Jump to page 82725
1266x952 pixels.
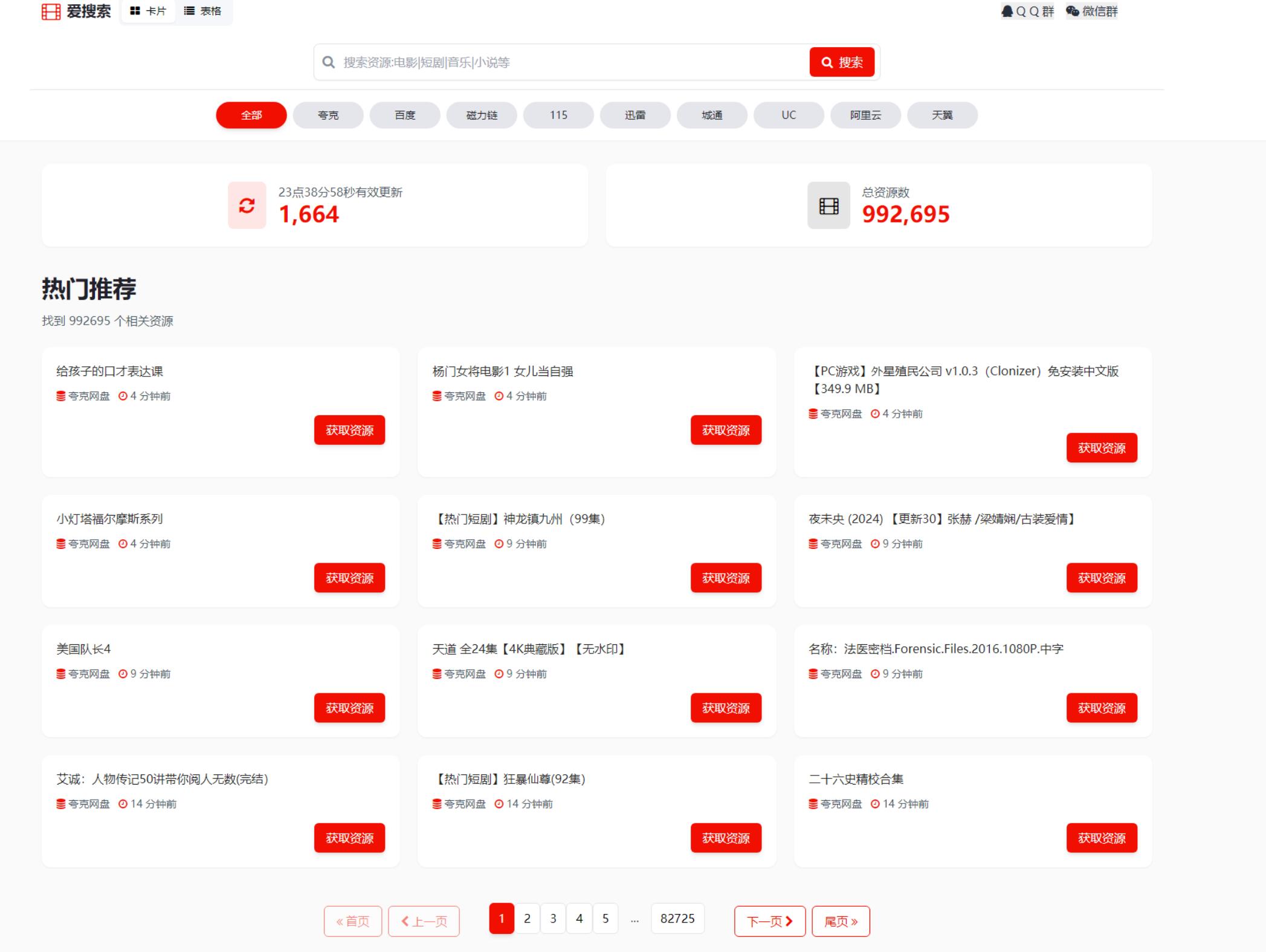pos(677,918)
